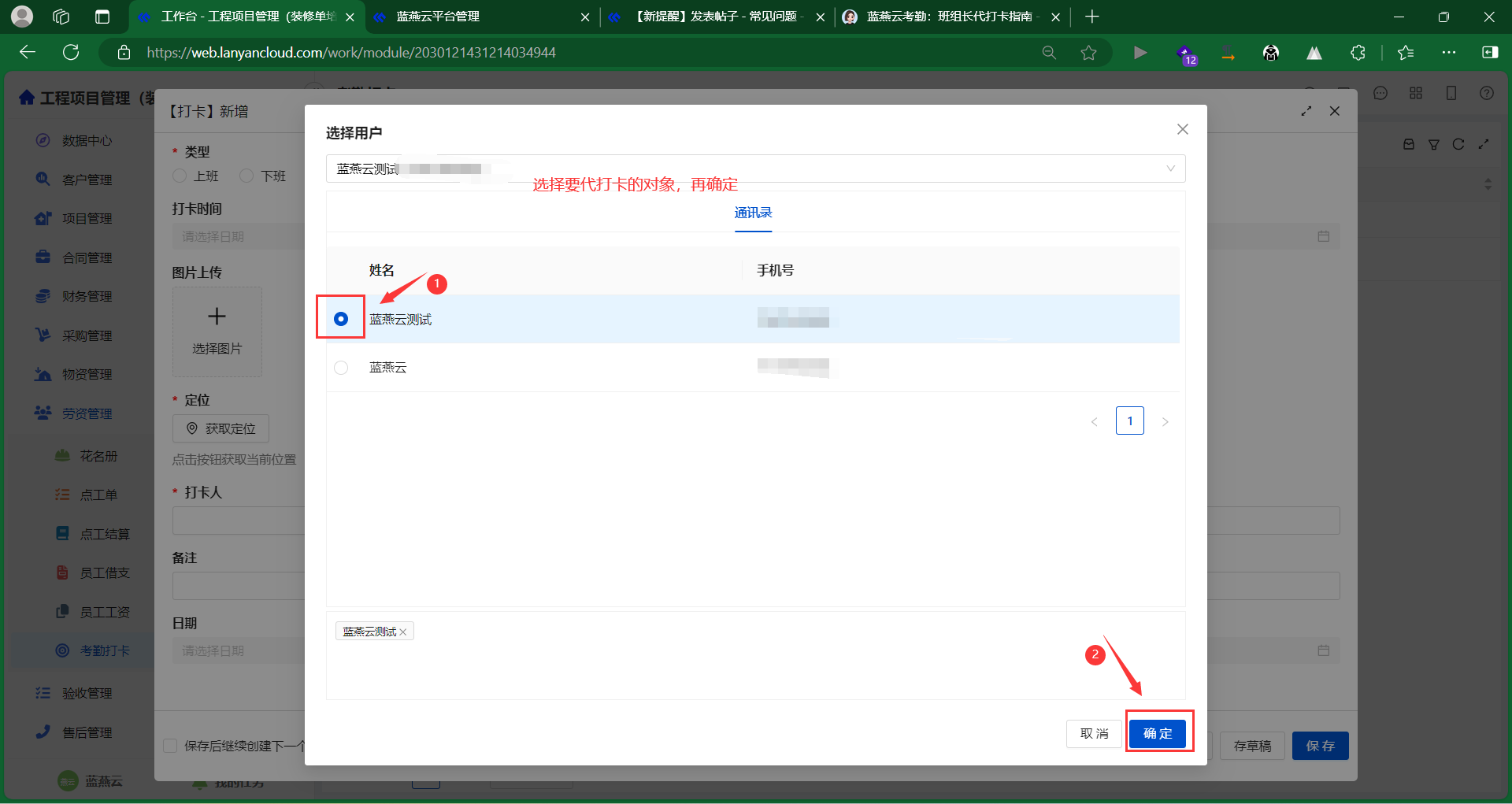Click the apps grid icon in header
1512x804 pixels.
click(1416, 93)
